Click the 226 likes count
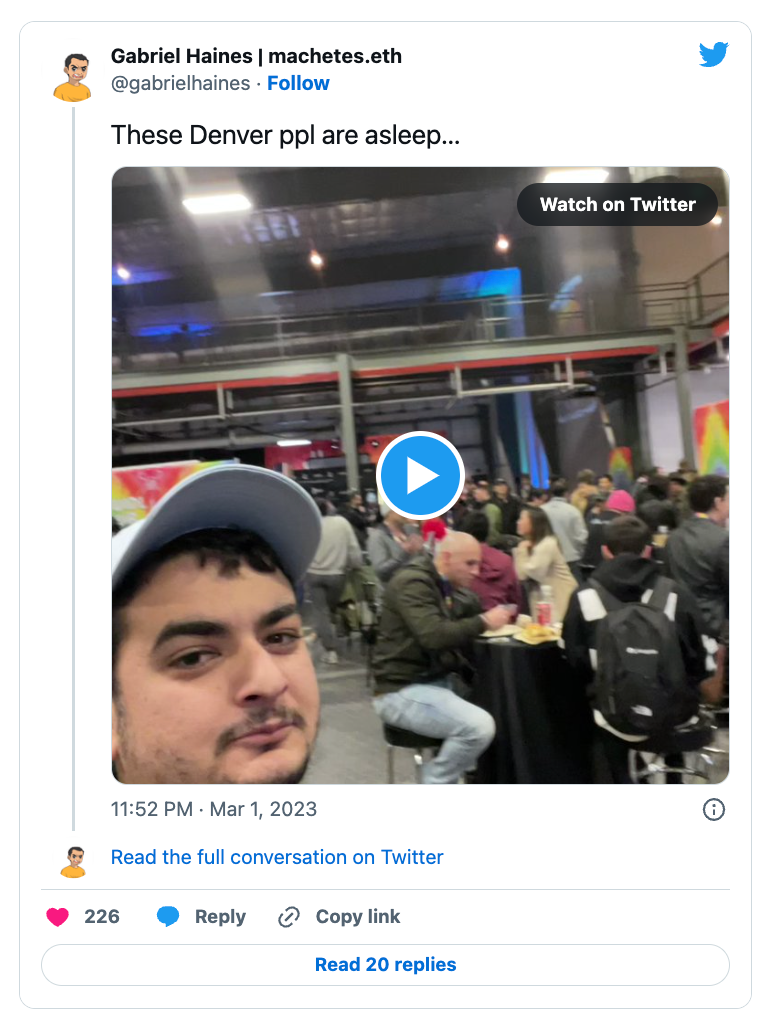 [102, 917]
